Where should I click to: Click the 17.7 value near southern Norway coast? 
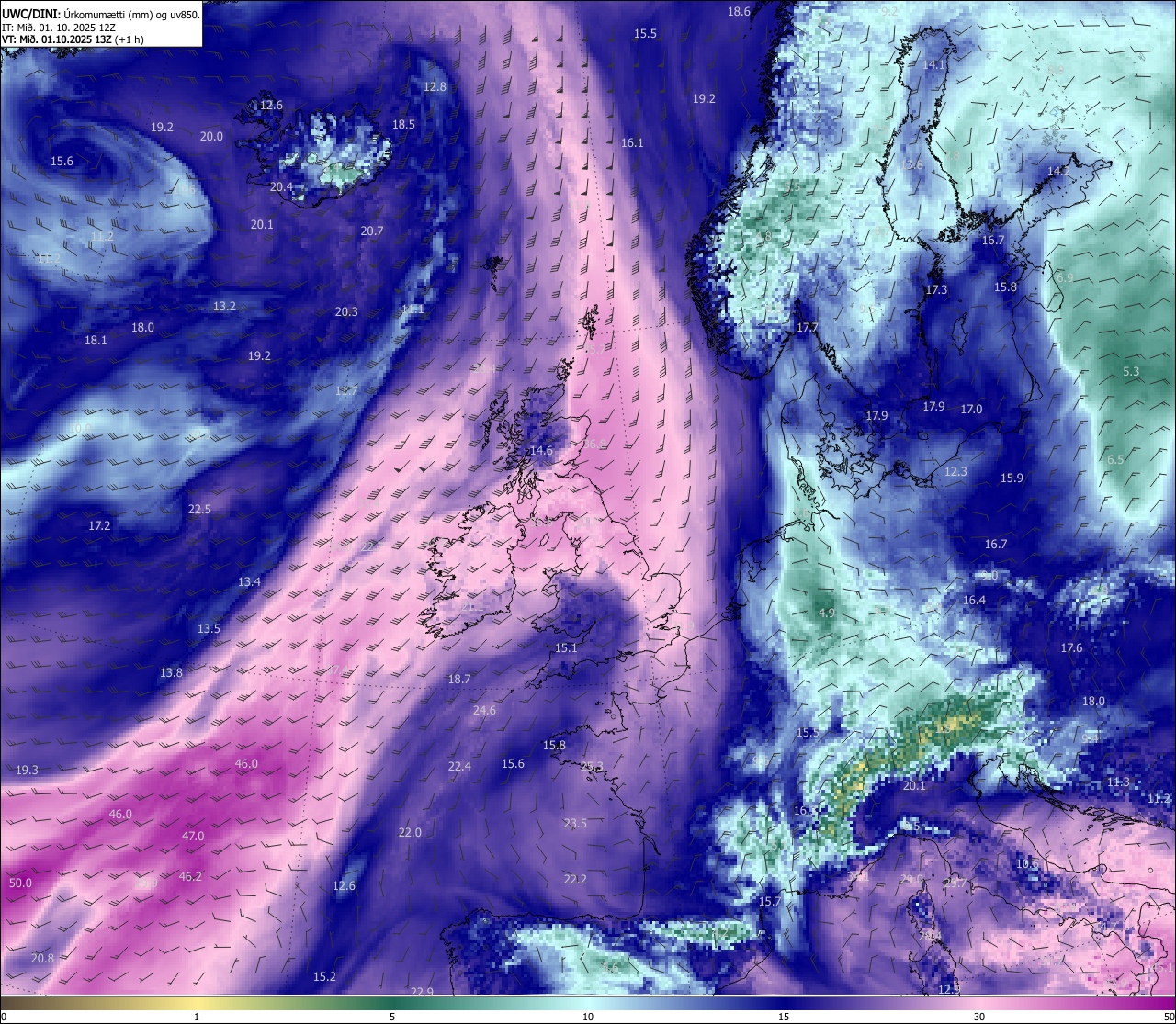coord(807,328)
